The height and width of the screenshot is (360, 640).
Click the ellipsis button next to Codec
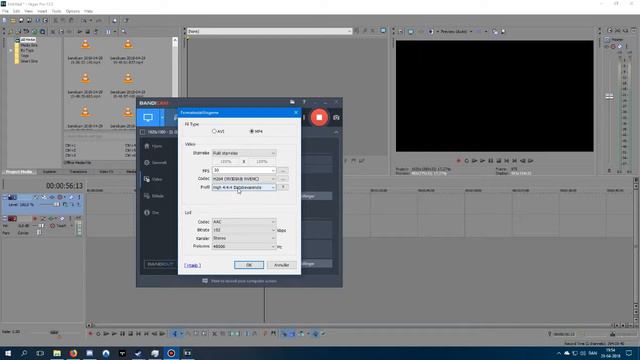(x=283, y=179)
